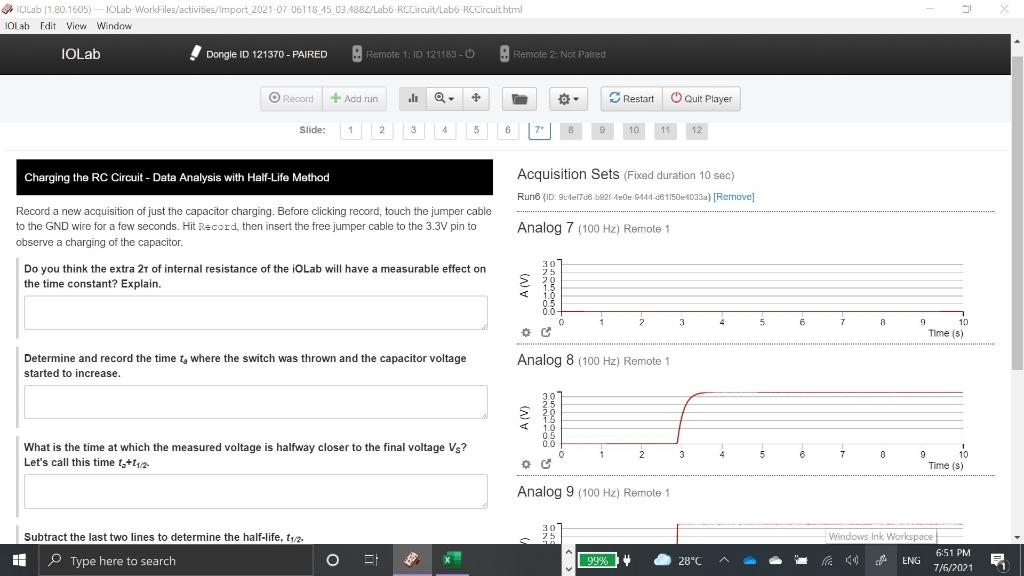This screenshot has height=576, width=1024.
Task: Go to slide 8
Action: 571,129
